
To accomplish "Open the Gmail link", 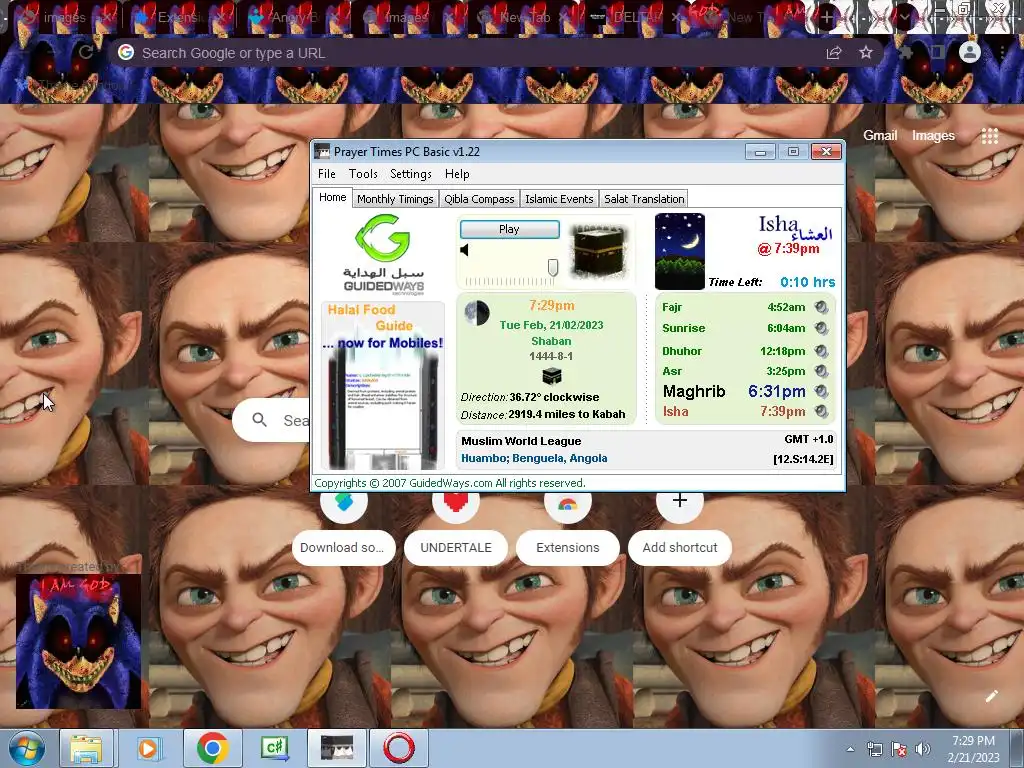I will (x=880, y=135).
